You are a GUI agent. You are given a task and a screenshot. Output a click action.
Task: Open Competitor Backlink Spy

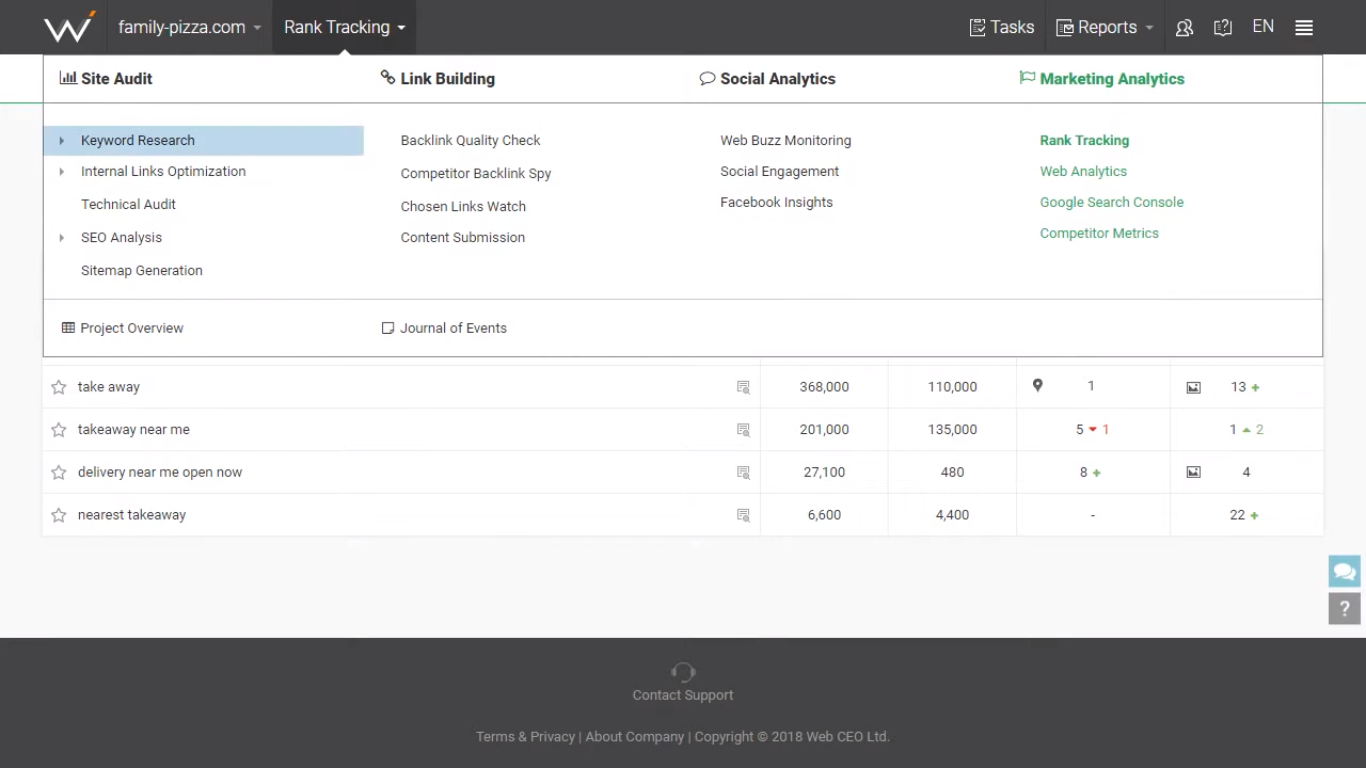(476, 174)
